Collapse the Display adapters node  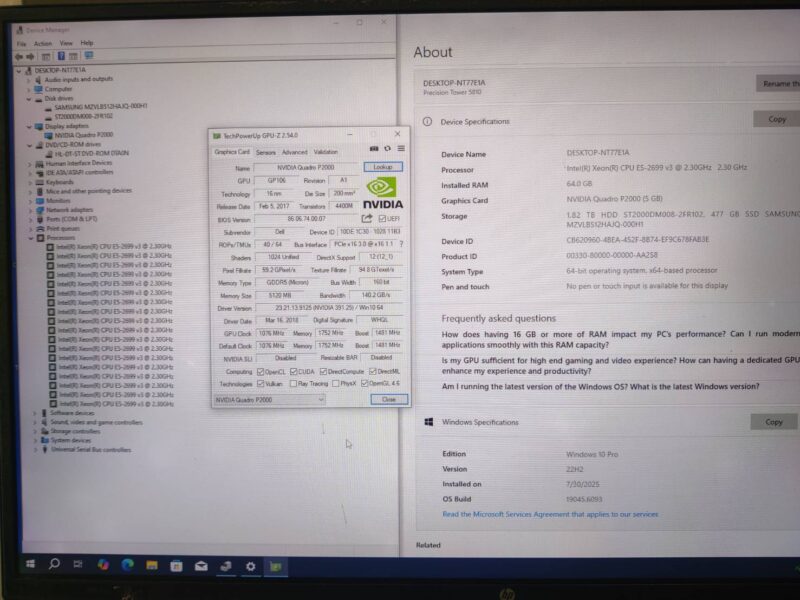29,126
